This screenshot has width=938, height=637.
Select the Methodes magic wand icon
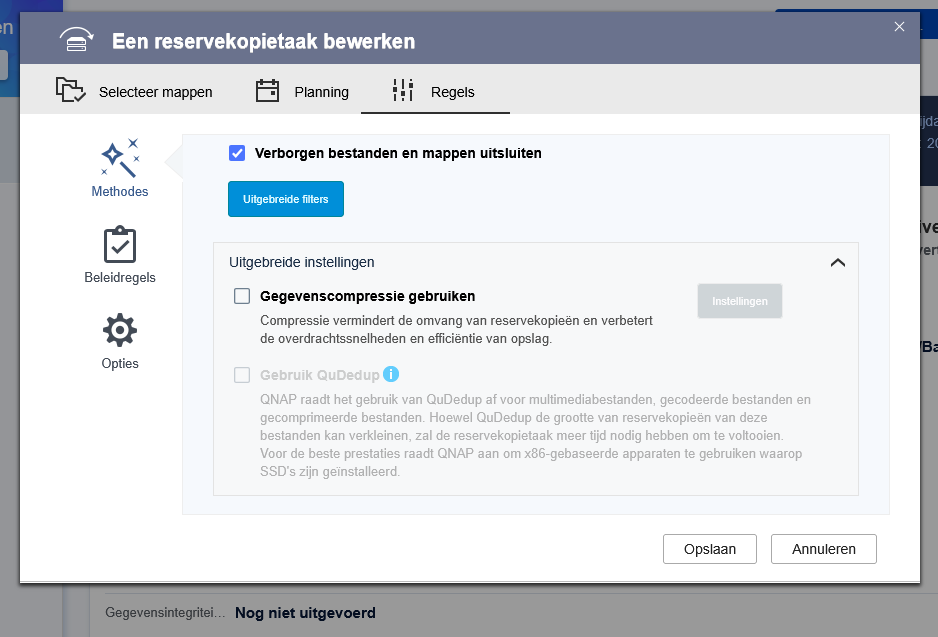tap(120, 158)
